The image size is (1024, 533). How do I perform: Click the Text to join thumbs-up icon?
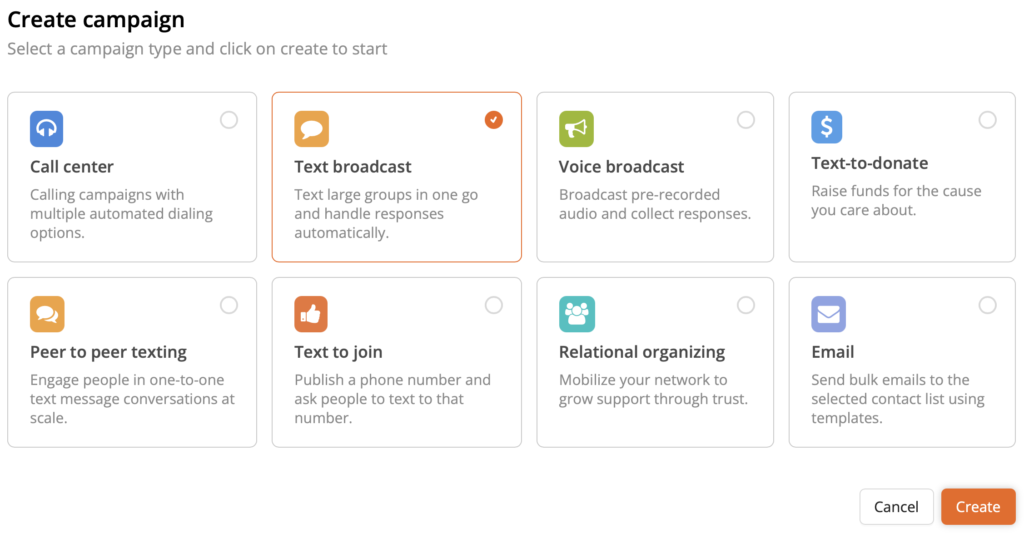tap(311, 314)
